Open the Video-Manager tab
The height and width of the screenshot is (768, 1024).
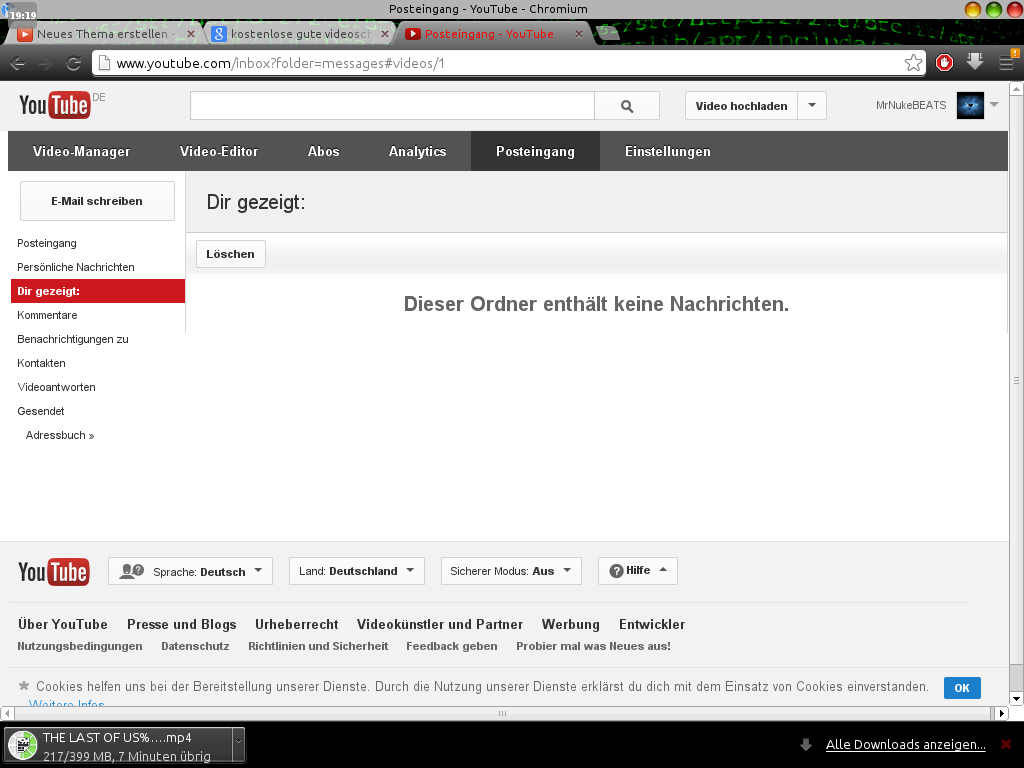pyautogui.click(x=81, y=151)
